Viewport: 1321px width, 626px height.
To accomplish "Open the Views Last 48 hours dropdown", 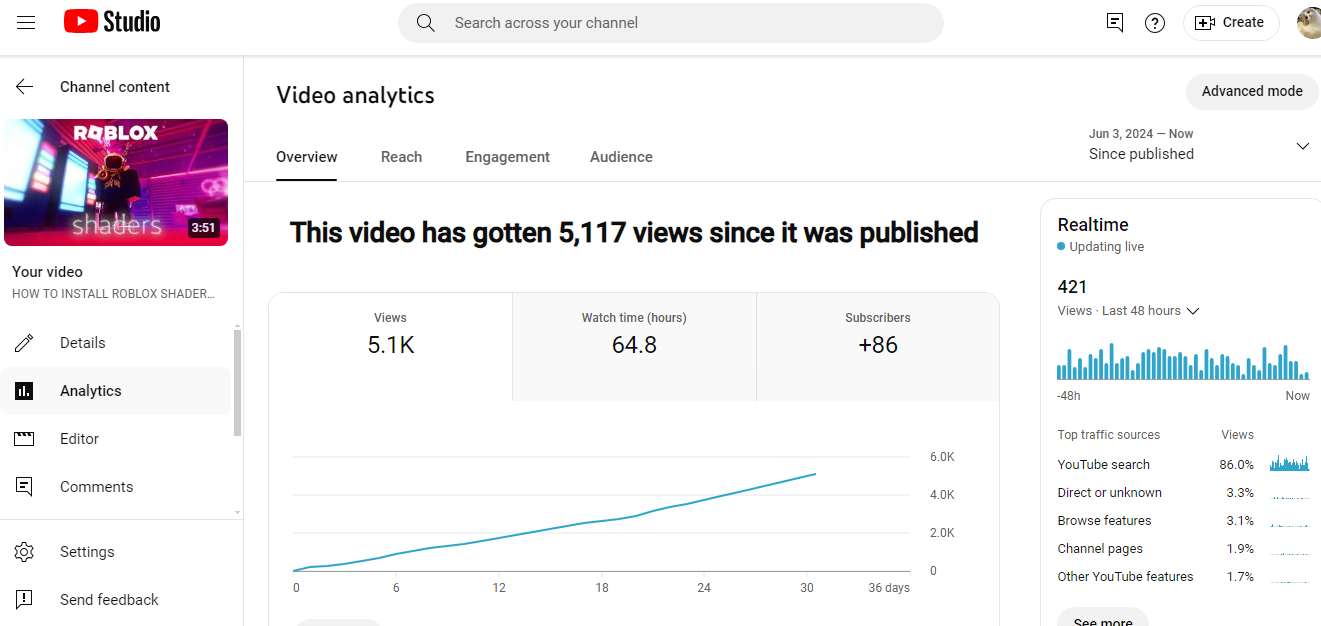I will coord(1128,311).
